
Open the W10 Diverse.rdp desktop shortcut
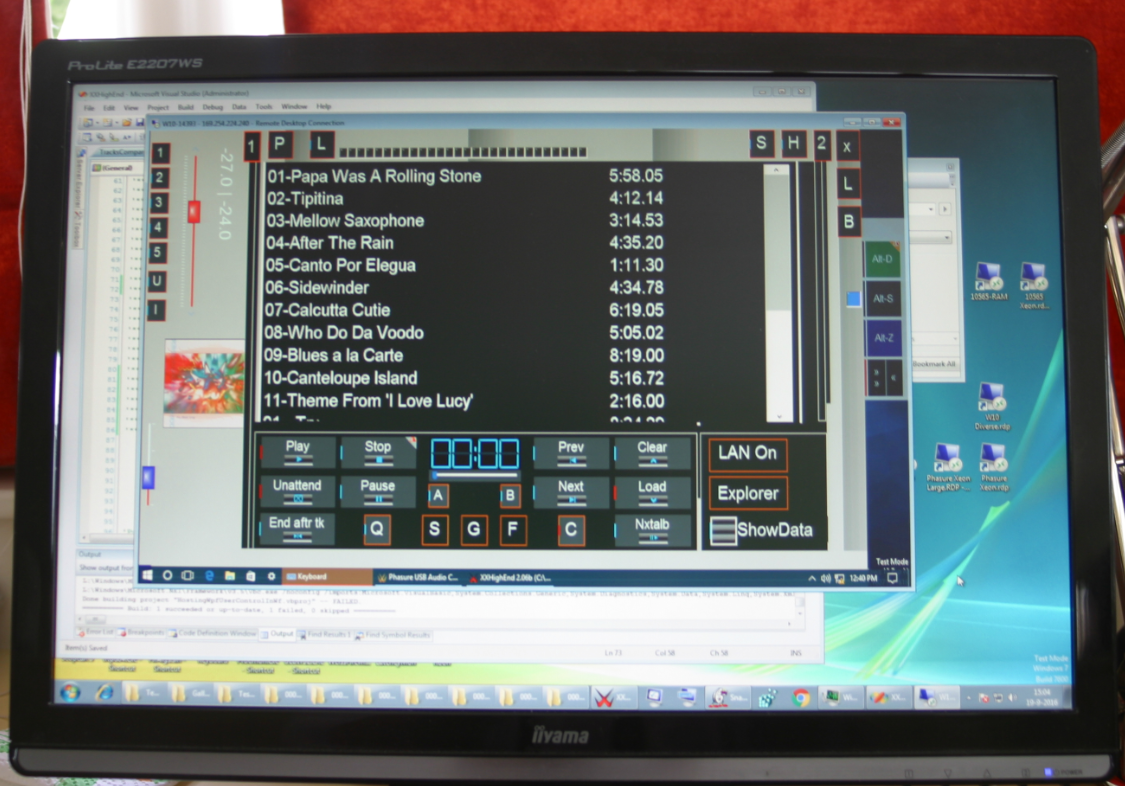992,407
